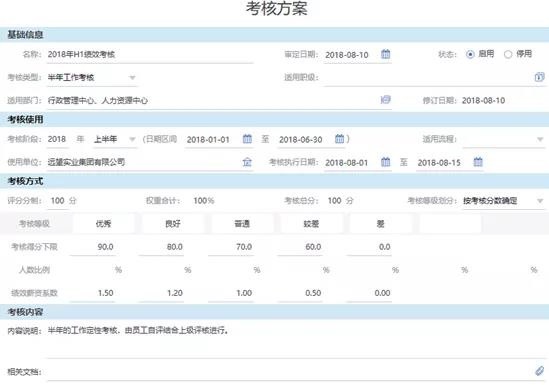The height and width of the screenshot is (385, 549).
Task: Open calendar for 考核执行日期 2018-08-01
Action: [x=385, y=162]
